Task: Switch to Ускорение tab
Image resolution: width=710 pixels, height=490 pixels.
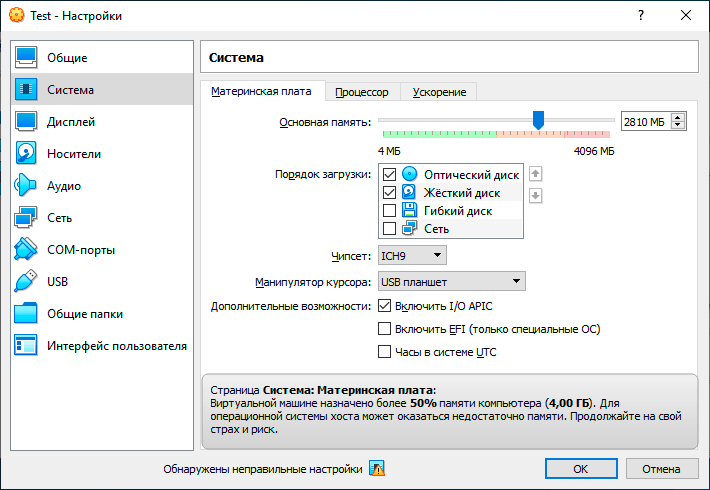Action: 439,92
